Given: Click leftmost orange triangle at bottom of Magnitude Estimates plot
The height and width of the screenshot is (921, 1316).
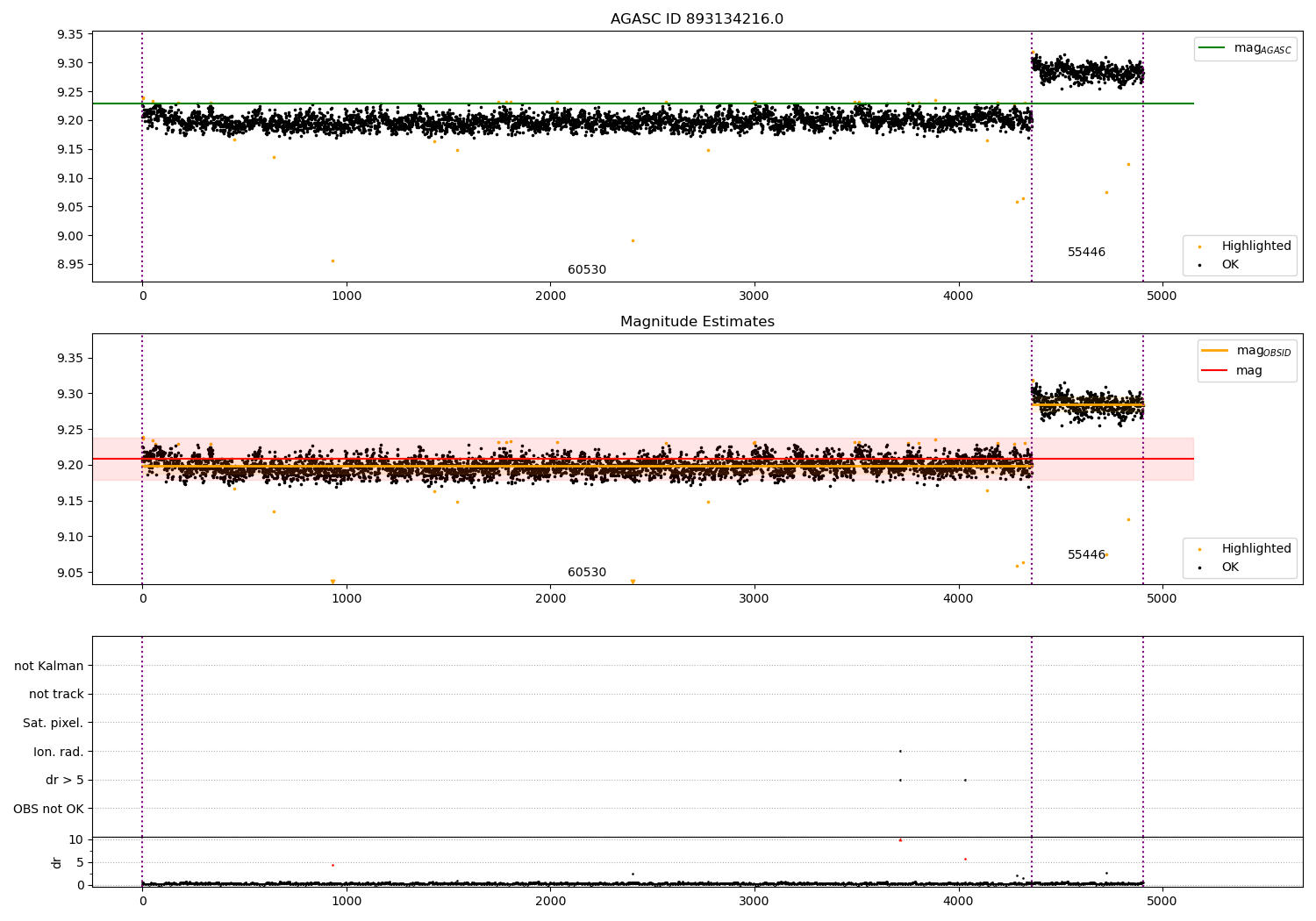Looking at the screenshot, I should [x=333, y=582].
